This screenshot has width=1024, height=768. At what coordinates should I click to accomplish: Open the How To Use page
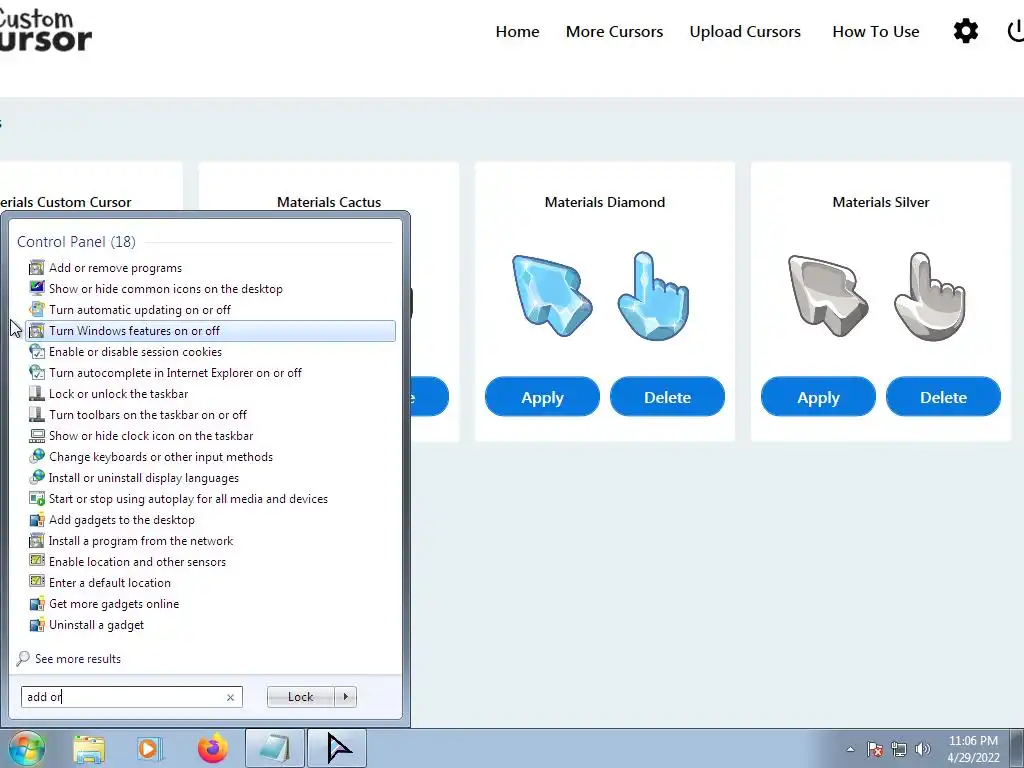876,31
